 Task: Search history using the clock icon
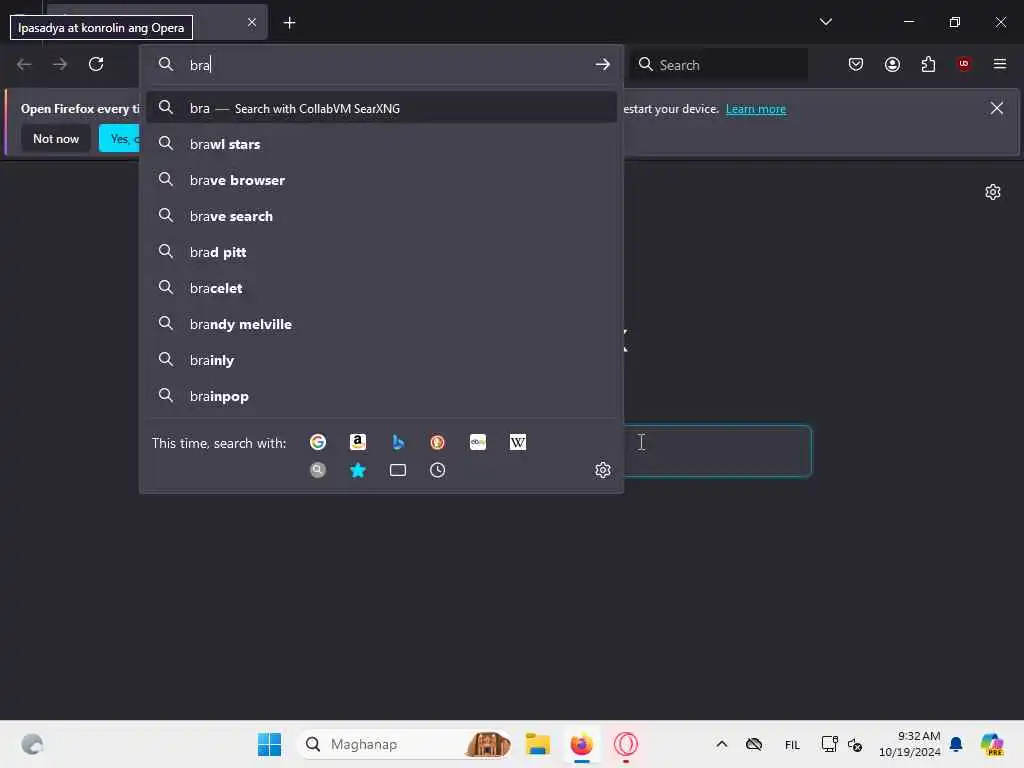coord(438,470)
